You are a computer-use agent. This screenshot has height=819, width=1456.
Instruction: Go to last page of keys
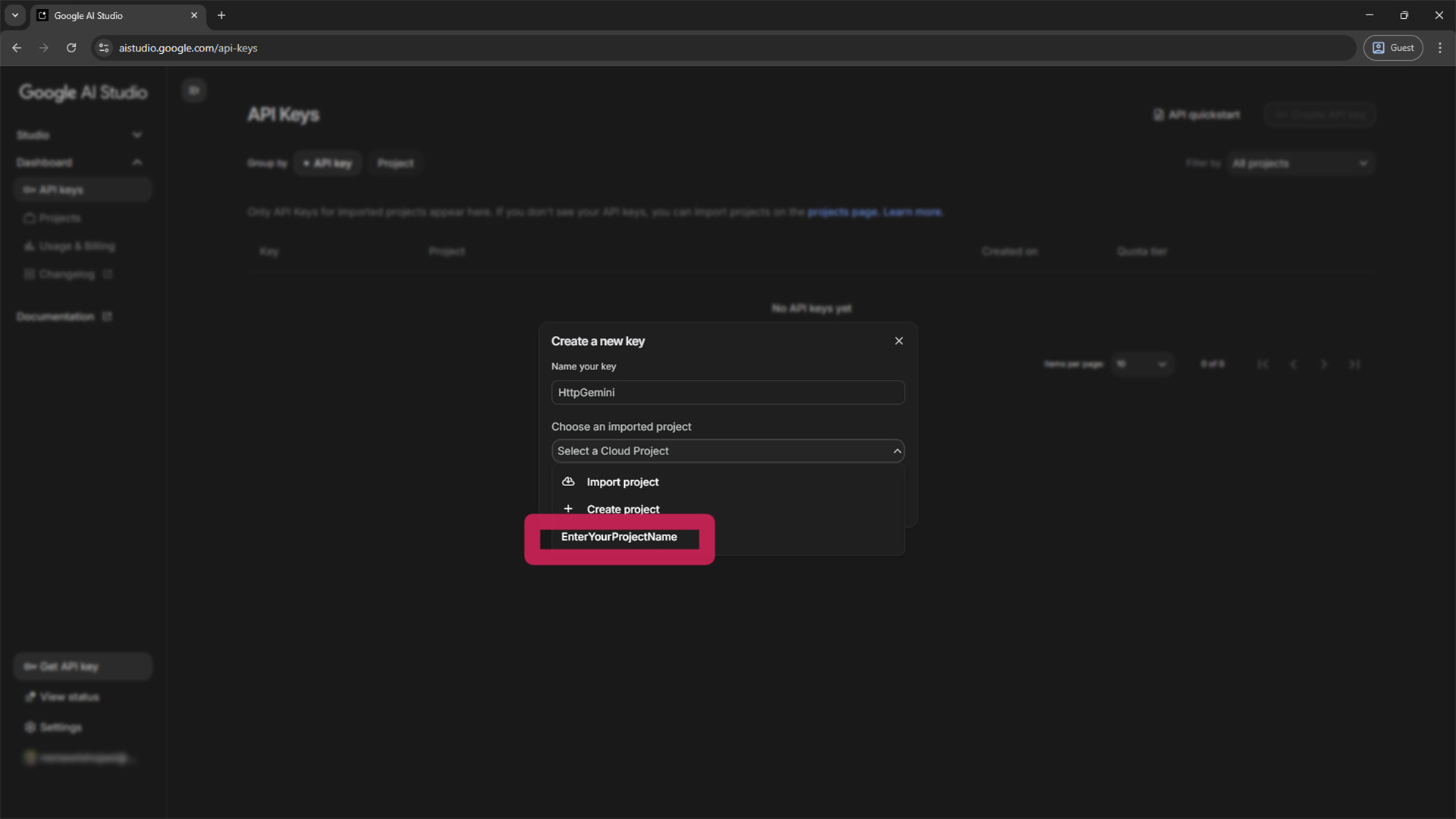click(x=1354, y=365)
